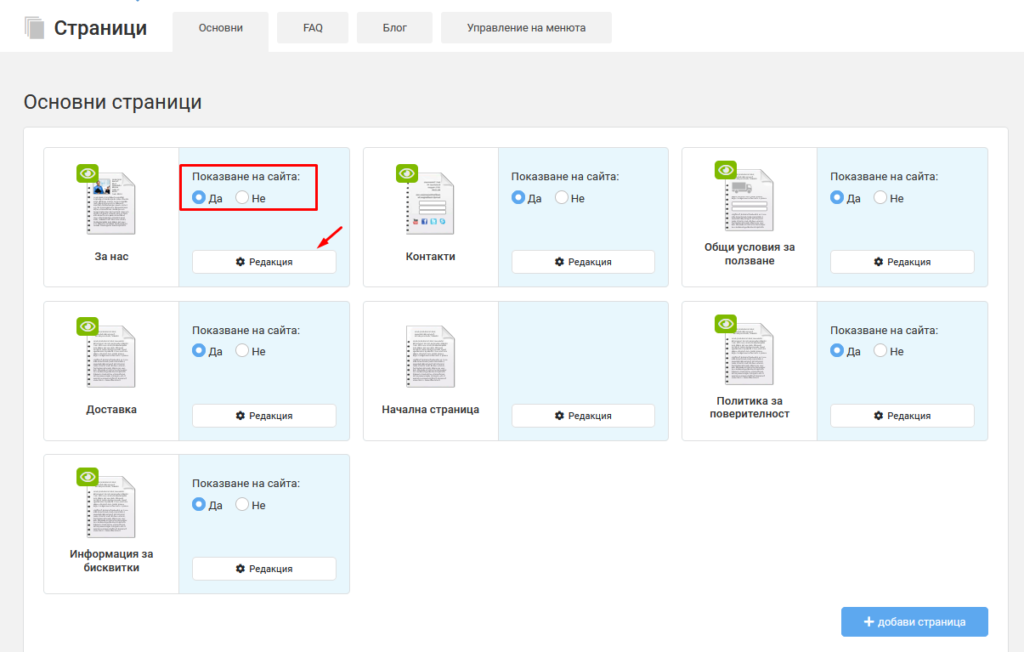The height and width of the screenshot is (652, 1024).
Task: Click the Общи условия за ползване document icon
Action: point(749,200)
